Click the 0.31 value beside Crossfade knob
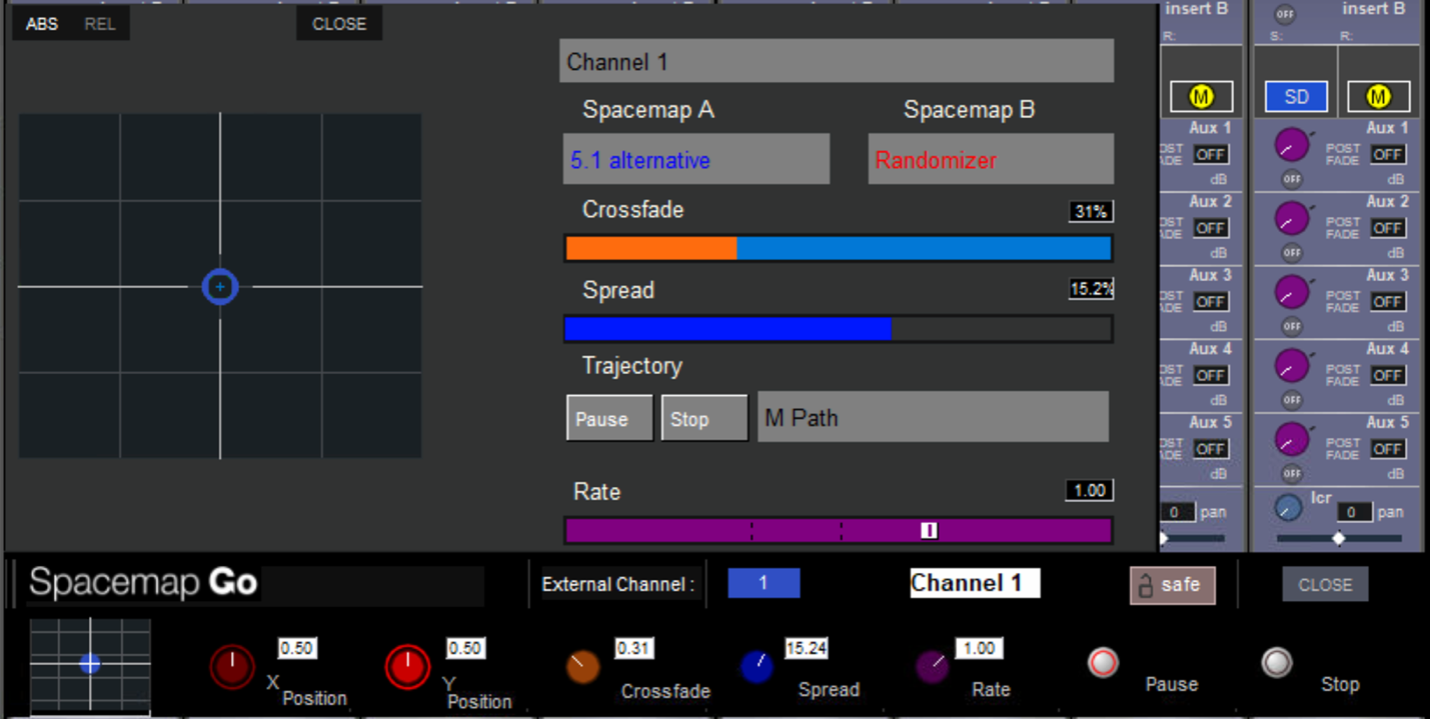 (634, 648)
